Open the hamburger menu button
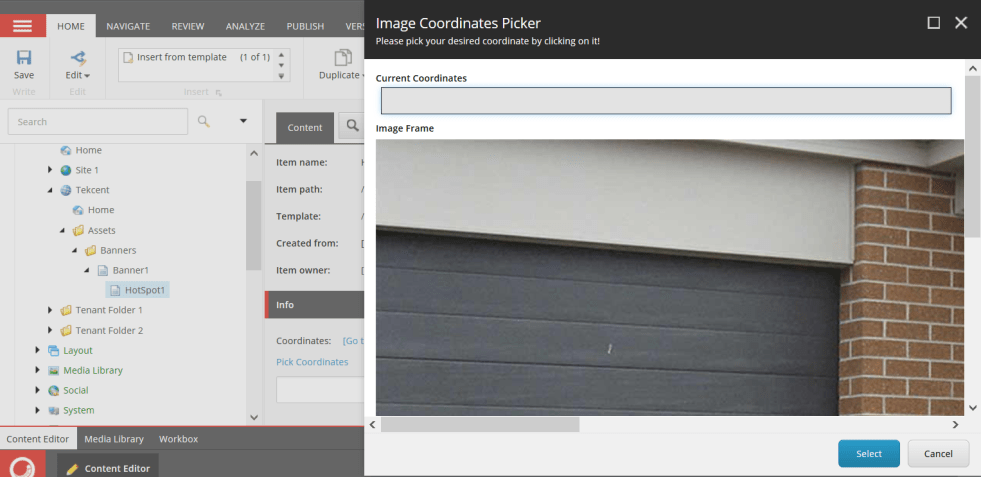The height and width of the screenshot is (477, 981). tap(22, 26)
